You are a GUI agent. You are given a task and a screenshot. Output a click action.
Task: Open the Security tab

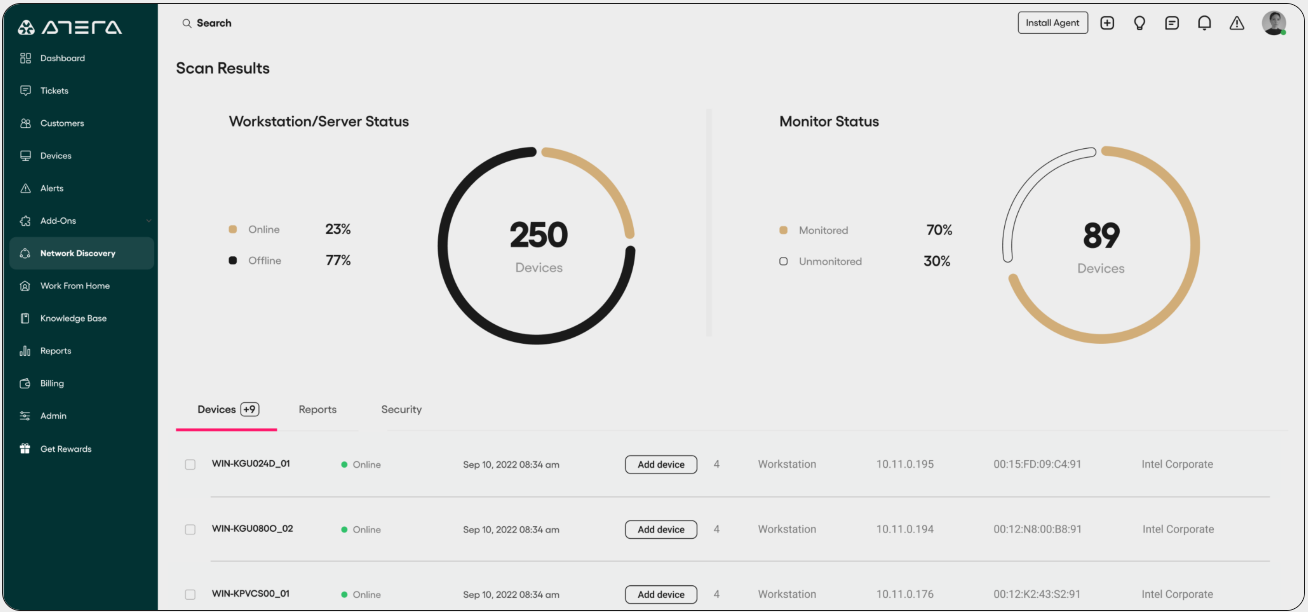(401, 410)
